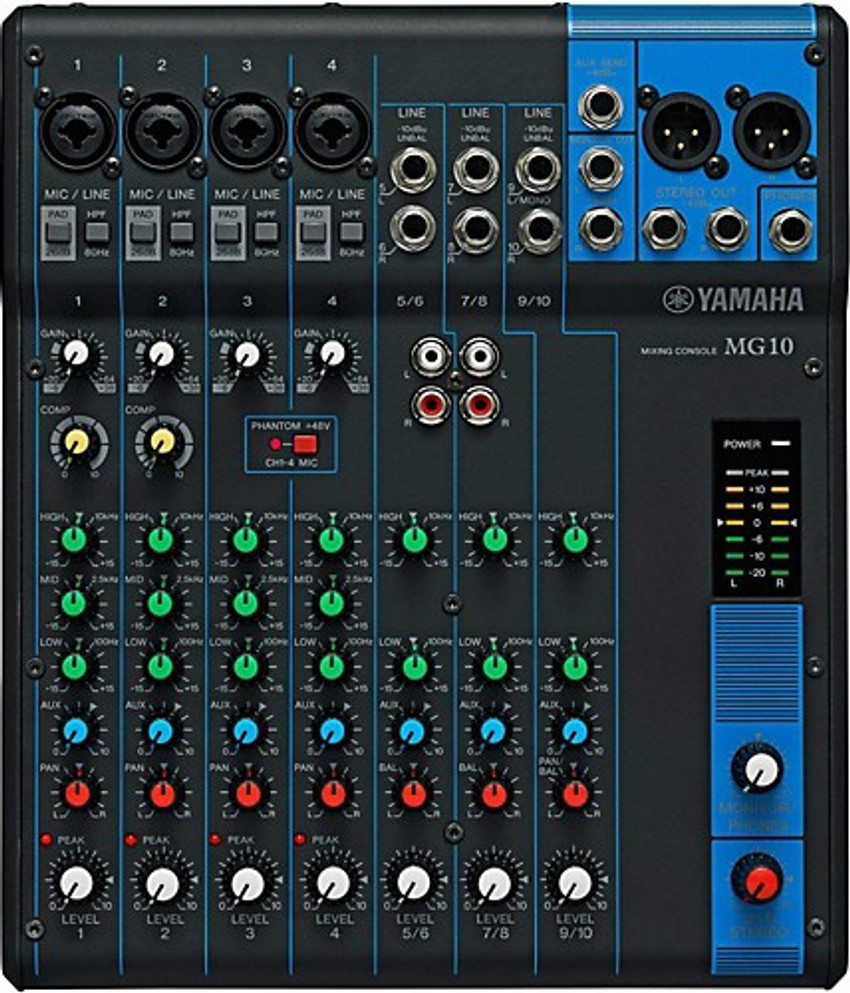Click the LEVEL 2 knob
The height and width of the screenshot is (993, 850).
163,883
